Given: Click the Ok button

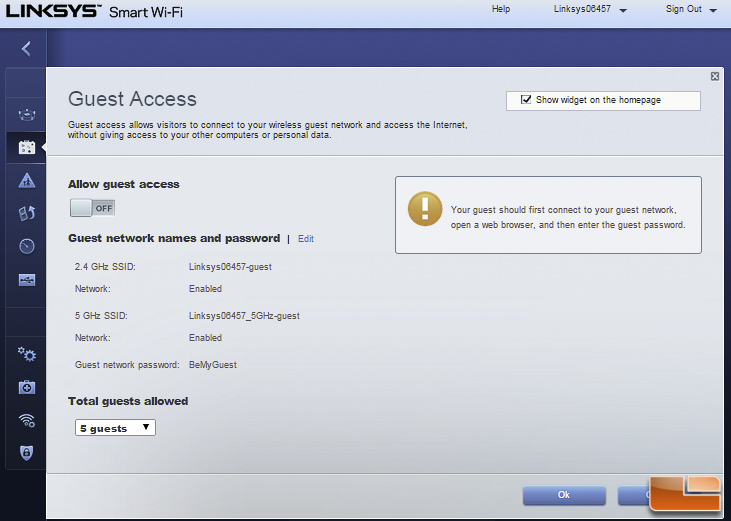Looking at the screenshot, I should [564, 495].
